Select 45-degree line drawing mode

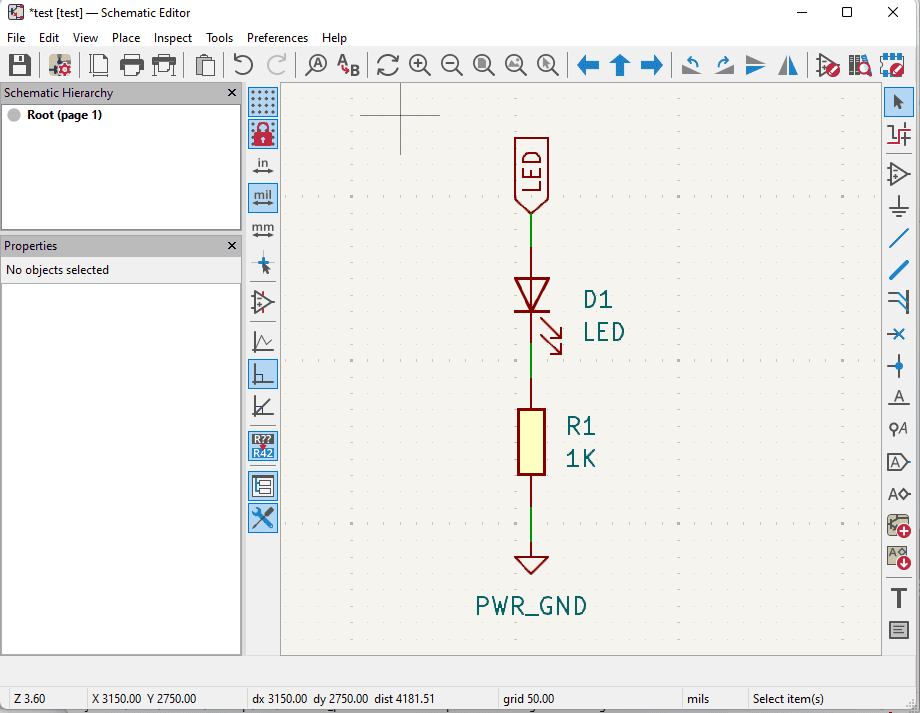pyautogui.click(x=263, y=406)
